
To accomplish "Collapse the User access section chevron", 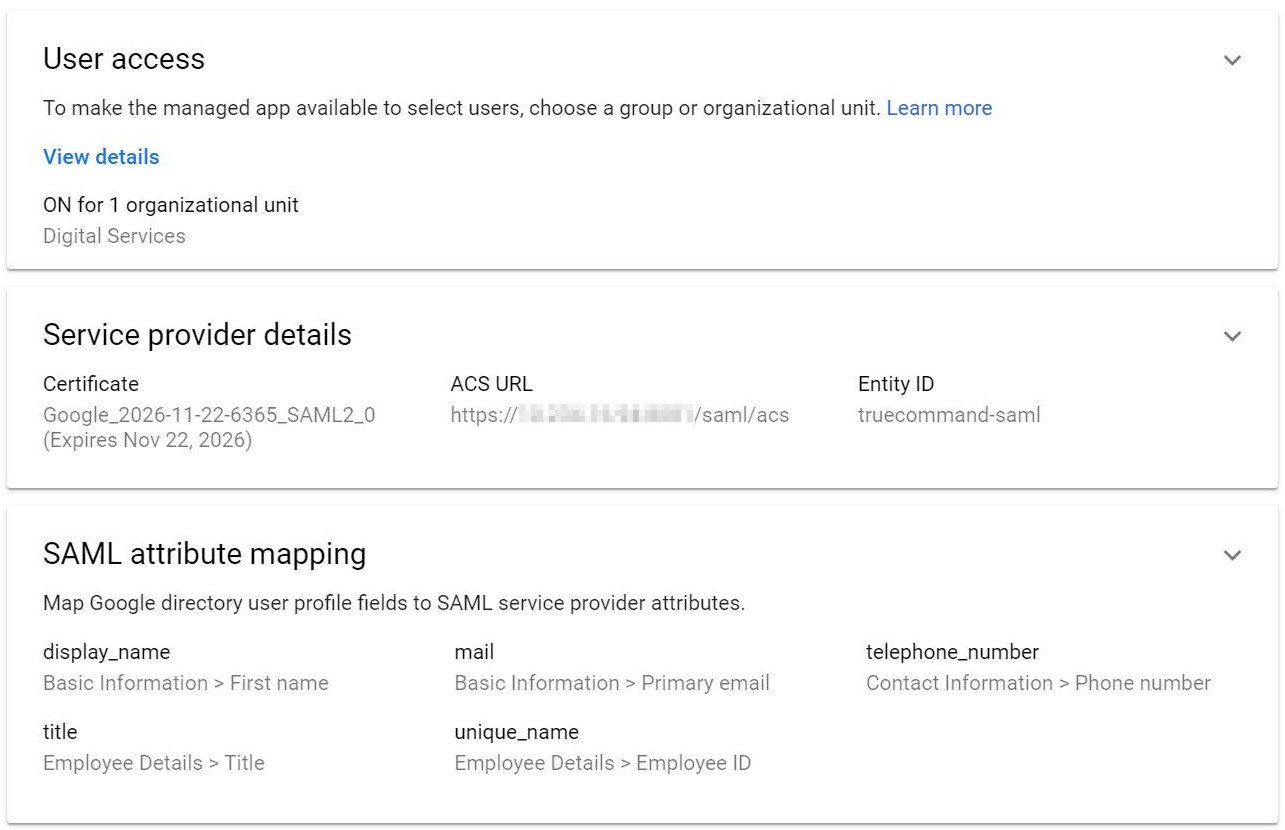I will coord(1232,60).
